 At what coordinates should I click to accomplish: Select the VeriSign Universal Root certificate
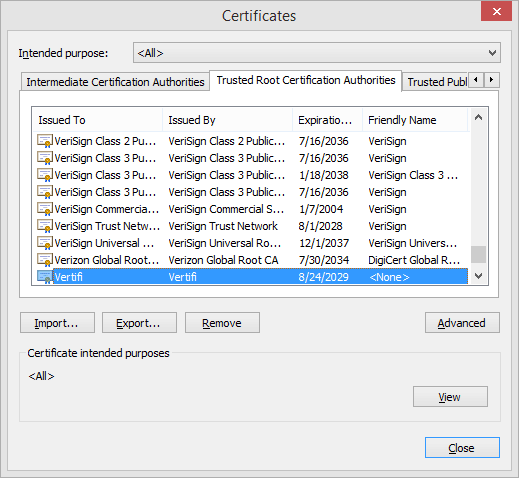pyautogui.click(x=252, y=243)
